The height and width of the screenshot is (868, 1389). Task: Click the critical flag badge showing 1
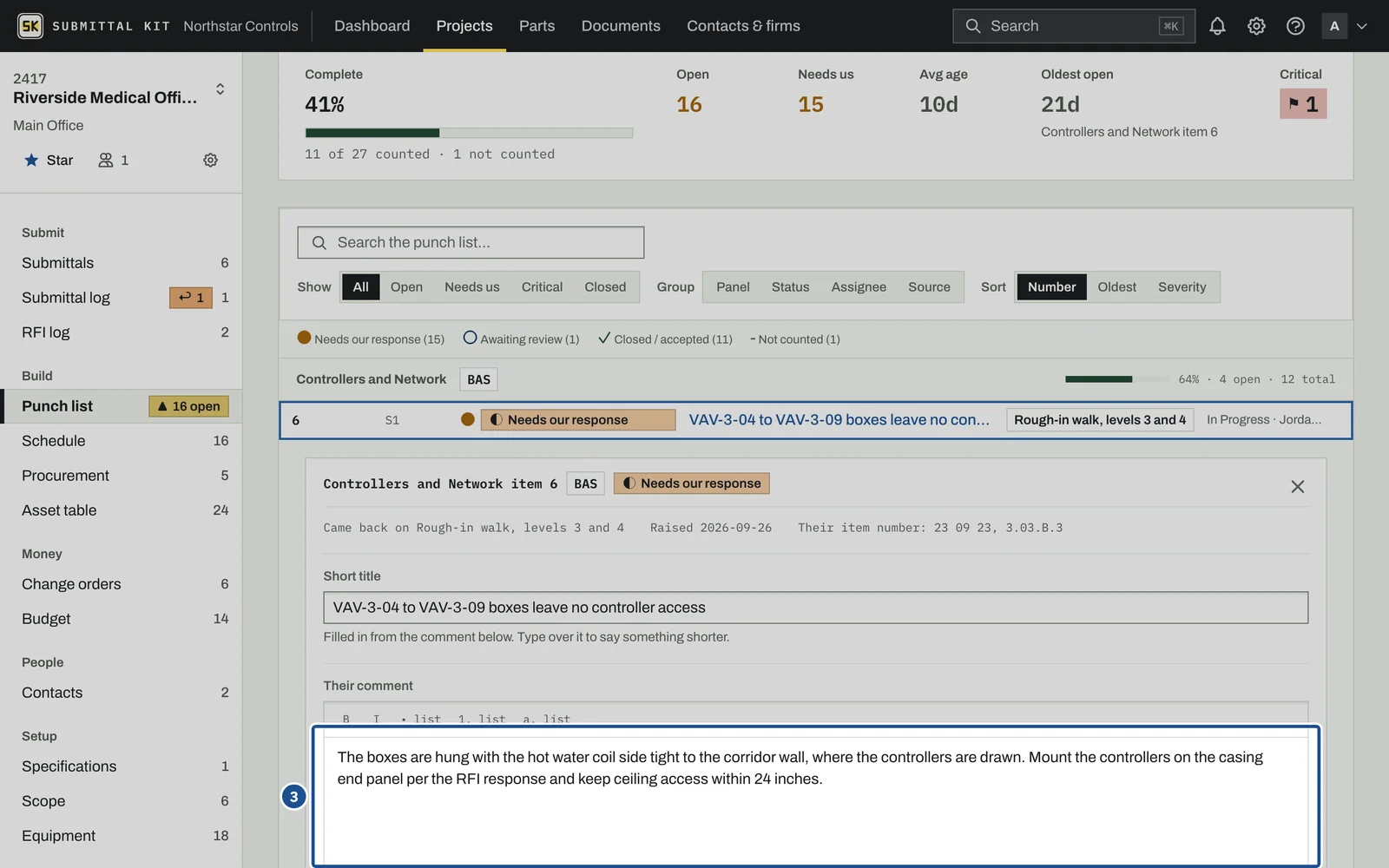tap(1303, 104)
